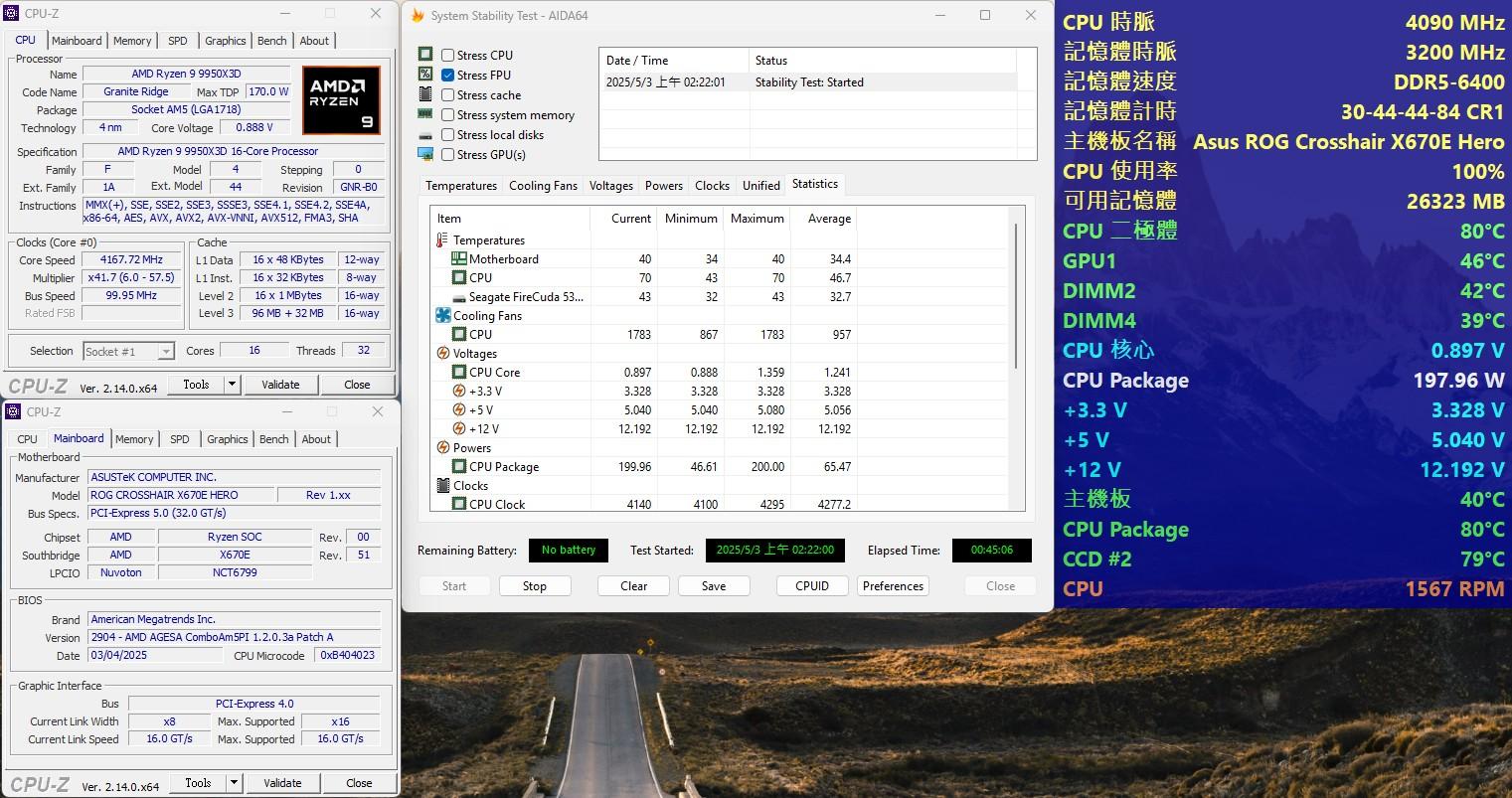Click the memory module icon beside Stress system memory
Viewport: 1512px width, 798px height.
(x=425, y=115)
